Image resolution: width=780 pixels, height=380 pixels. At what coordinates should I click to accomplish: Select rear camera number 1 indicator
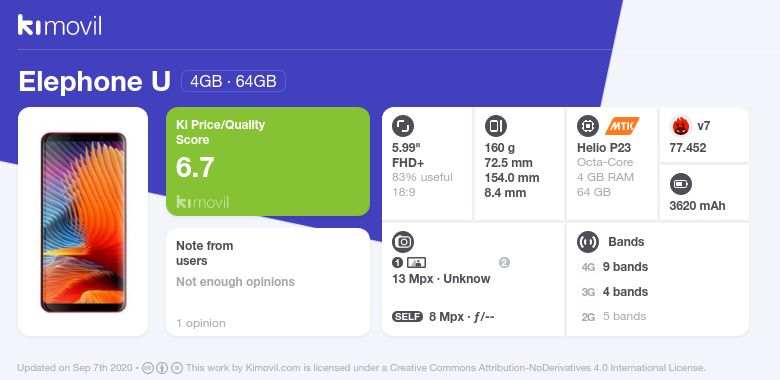[396, 263]
